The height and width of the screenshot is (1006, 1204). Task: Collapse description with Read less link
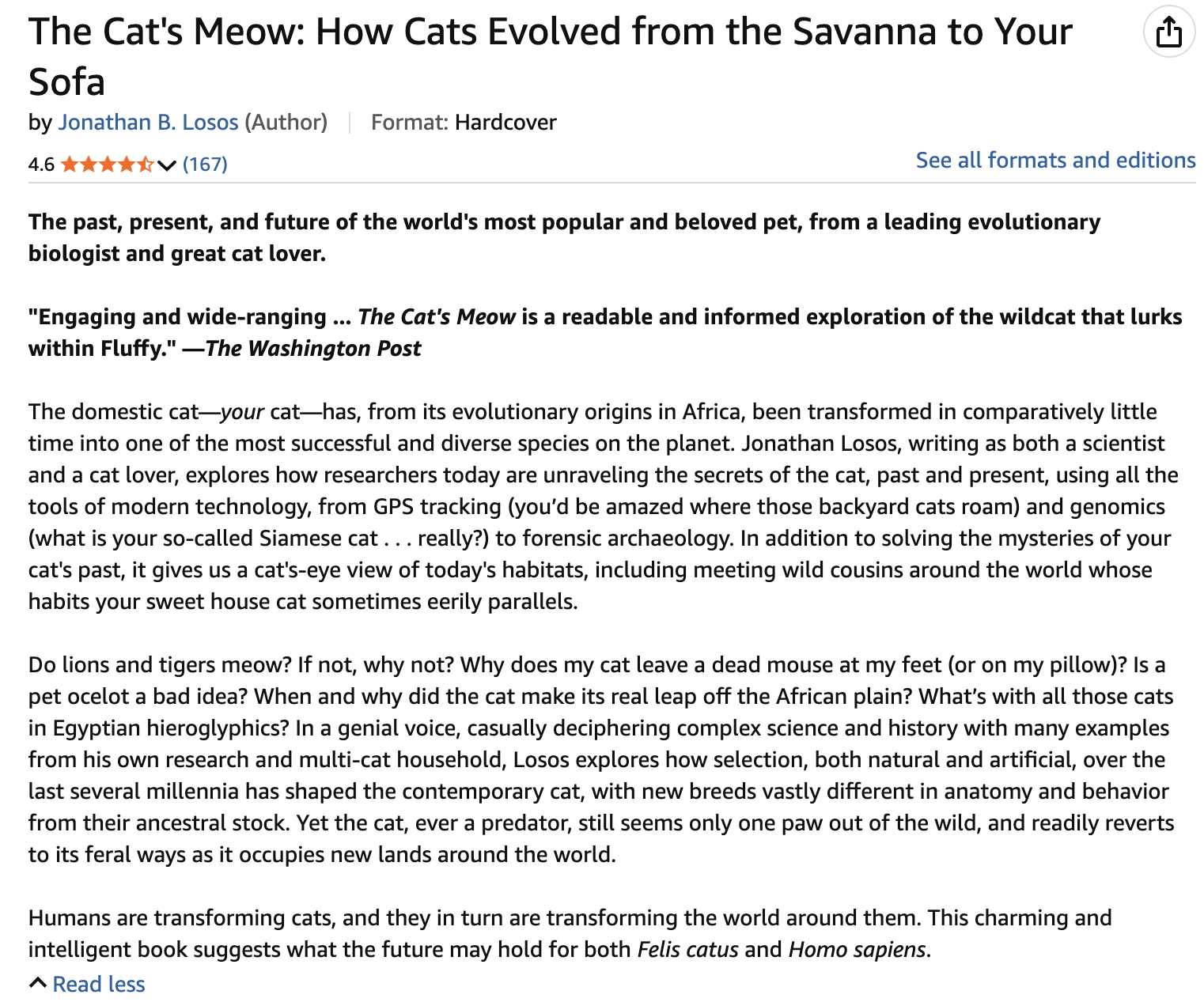pyautogui.click(x=99, y=984)
